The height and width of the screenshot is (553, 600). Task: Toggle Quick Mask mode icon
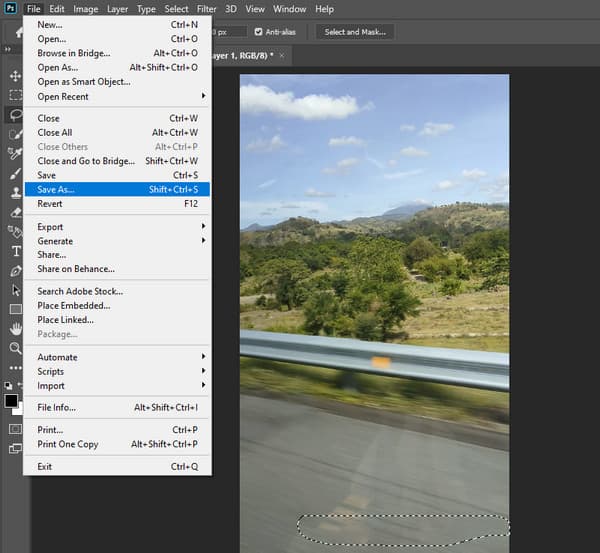pyautogui.click(x=15, y=429)
